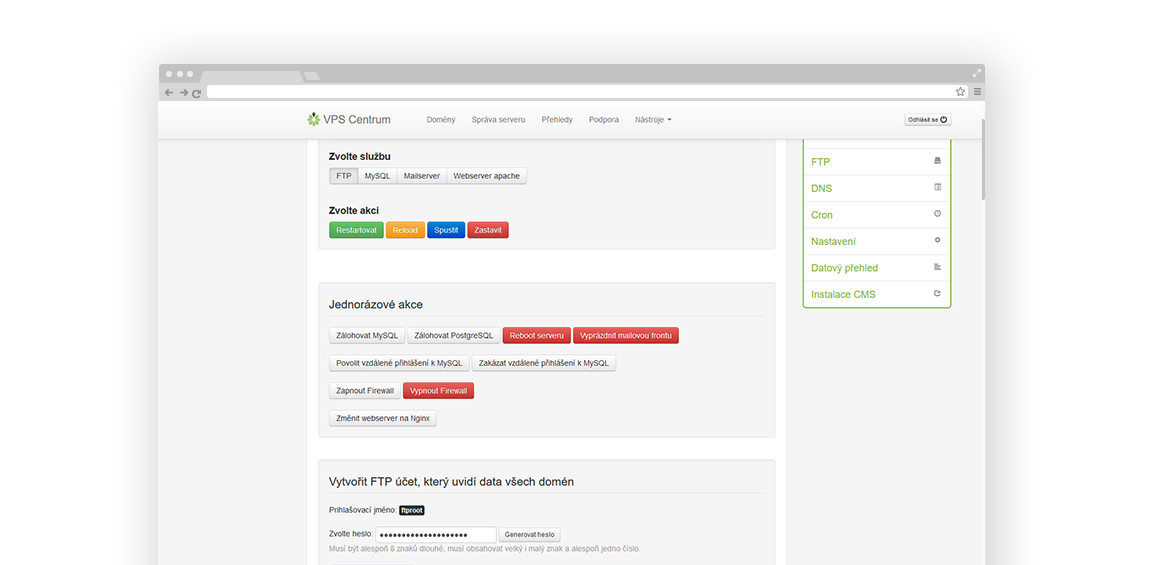Click the Cron clock icon

[x=937, y=214]
